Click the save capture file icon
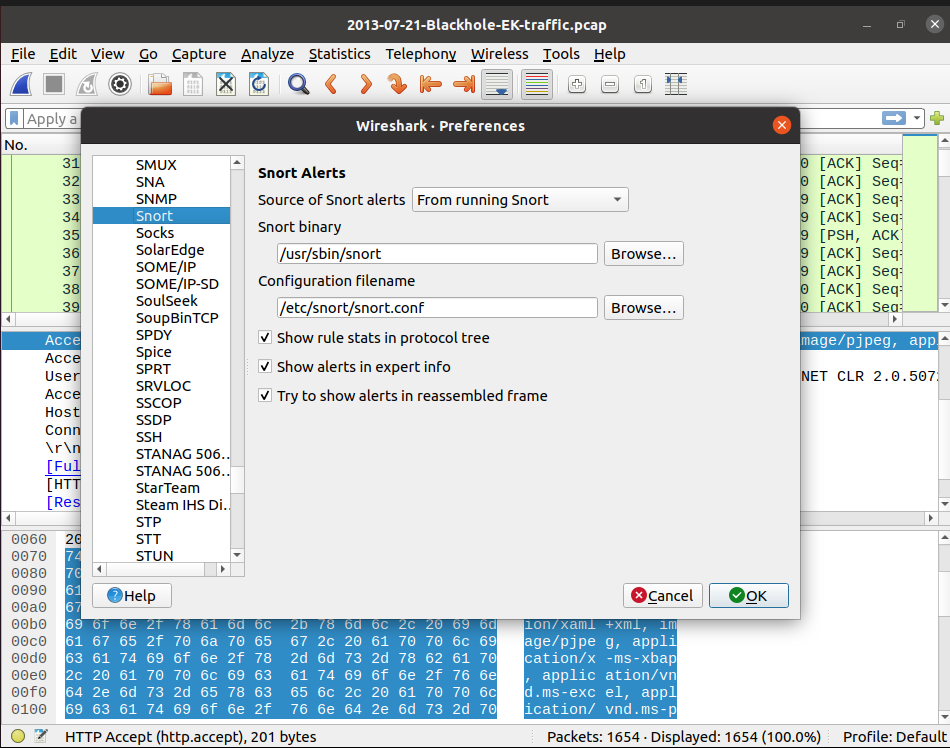Image resolution: width=950 pixels, height=748 pixels. [x=193, y=84]
